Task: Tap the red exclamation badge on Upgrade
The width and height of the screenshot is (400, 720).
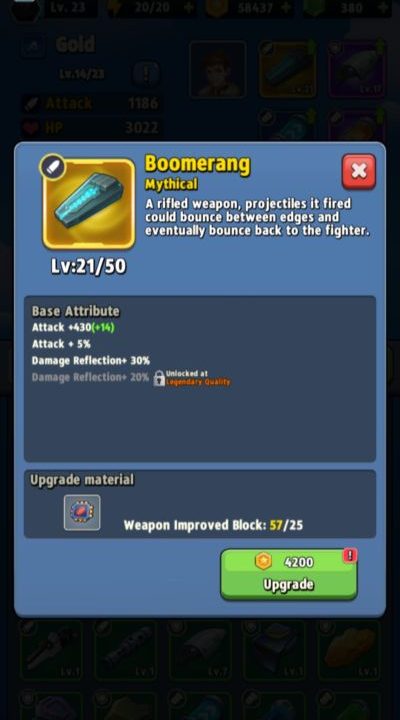Action: (x=350, y=556)
